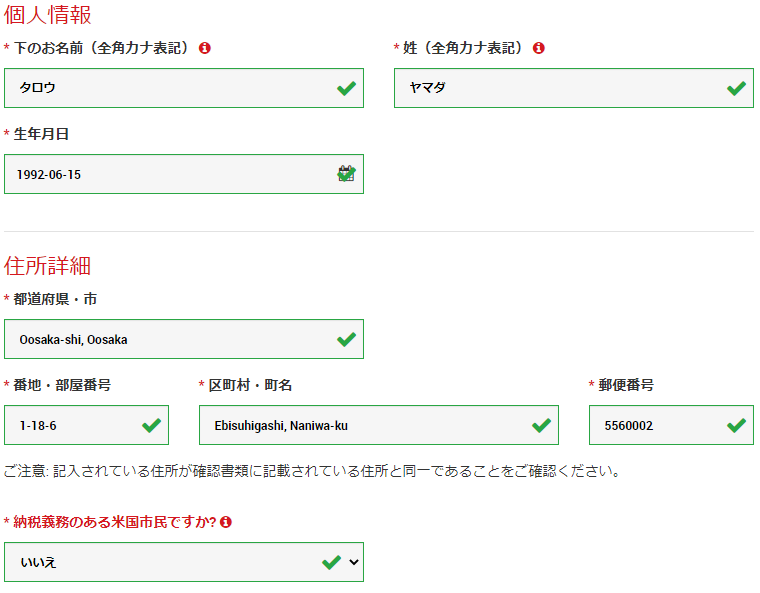Click green checkmark in Oosaka-shi field
760x593 pixels.
tap(346, 339)
